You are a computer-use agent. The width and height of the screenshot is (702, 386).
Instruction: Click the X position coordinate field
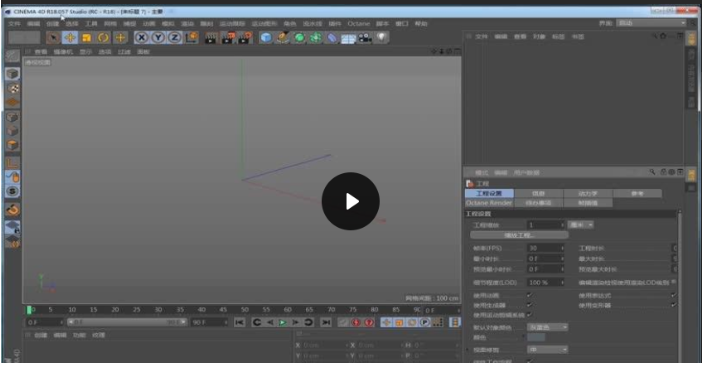[325, 345]
